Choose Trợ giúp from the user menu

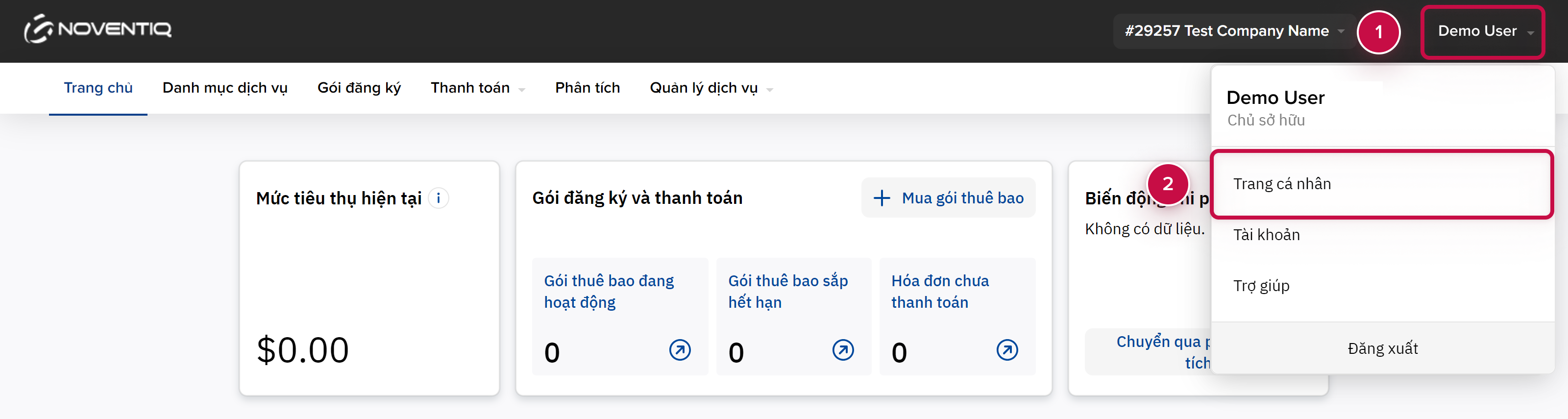(1261, 286)
